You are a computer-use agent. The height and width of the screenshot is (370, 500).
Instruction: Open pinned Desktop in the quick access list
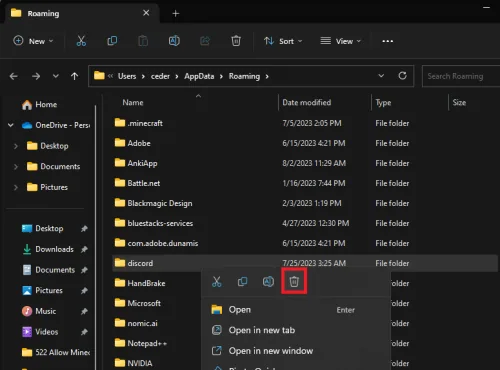point(42,228)
